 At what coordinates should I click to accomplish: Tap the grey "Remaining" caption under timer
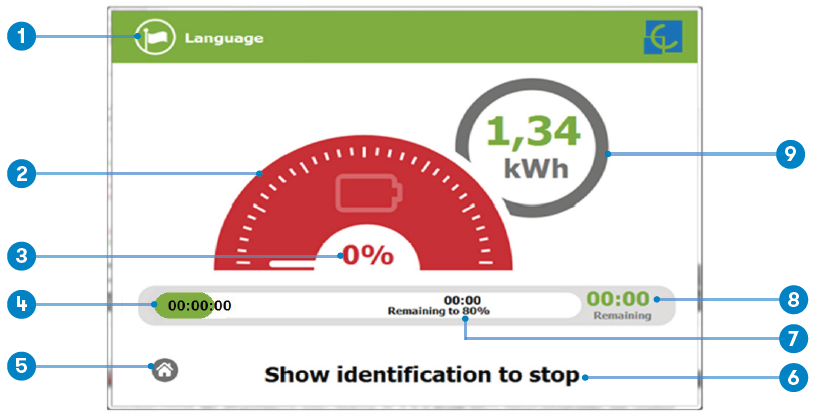coord(621,315)
